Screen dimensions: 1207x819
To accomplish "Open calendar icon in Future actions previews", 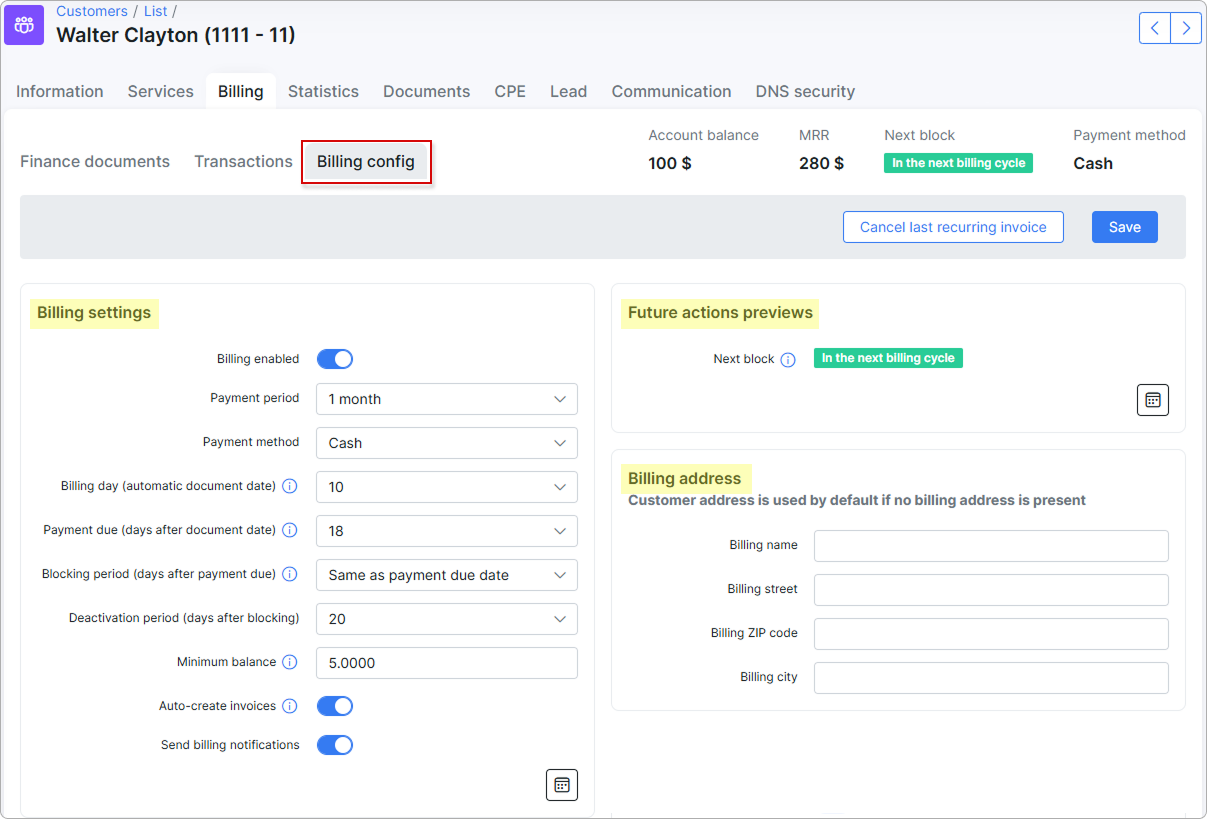I will 1153,400.
